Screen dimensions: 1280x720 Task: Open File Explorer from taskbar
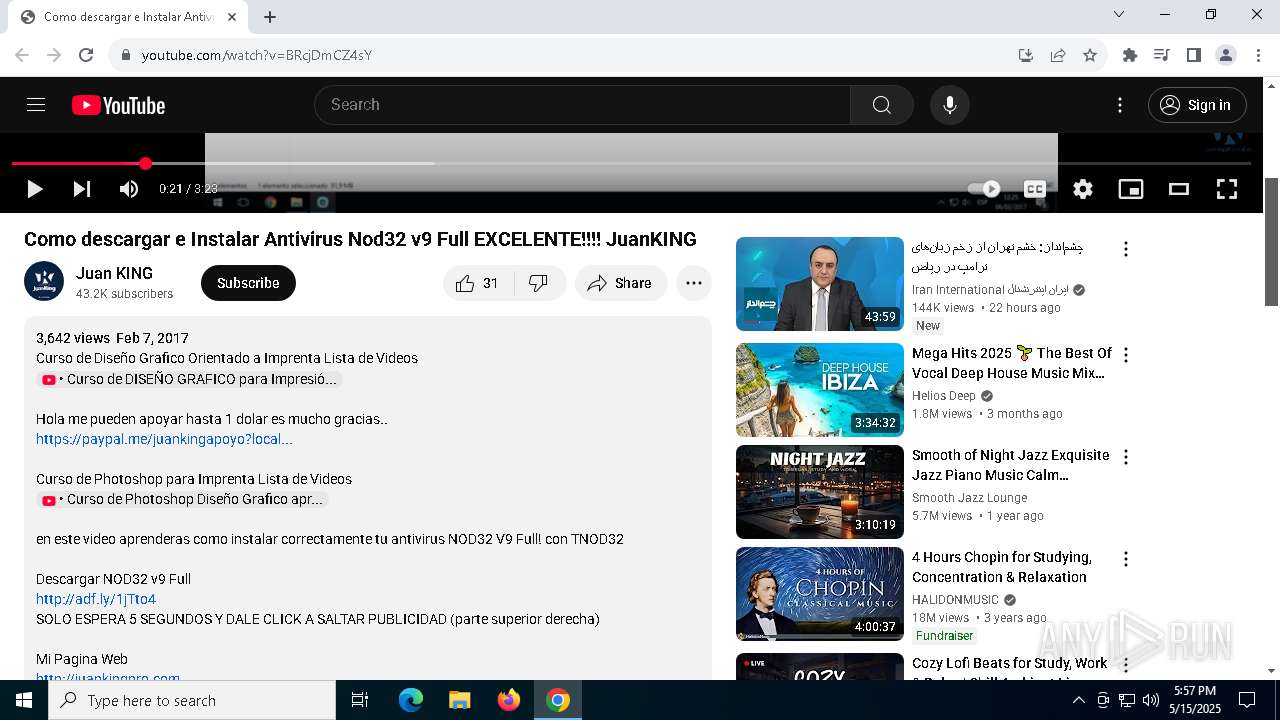click(459, 700)
